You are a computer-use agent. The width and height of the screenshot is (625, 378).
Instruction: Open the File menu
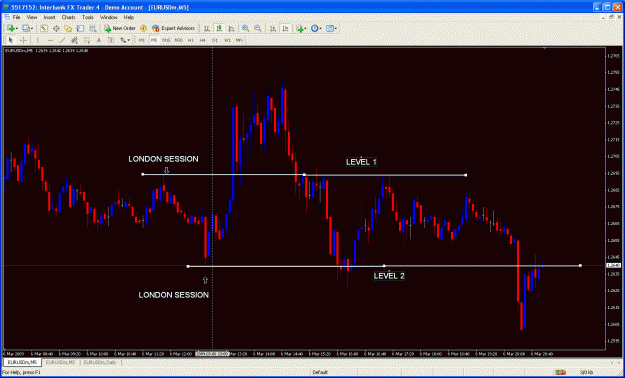(16, 18)
